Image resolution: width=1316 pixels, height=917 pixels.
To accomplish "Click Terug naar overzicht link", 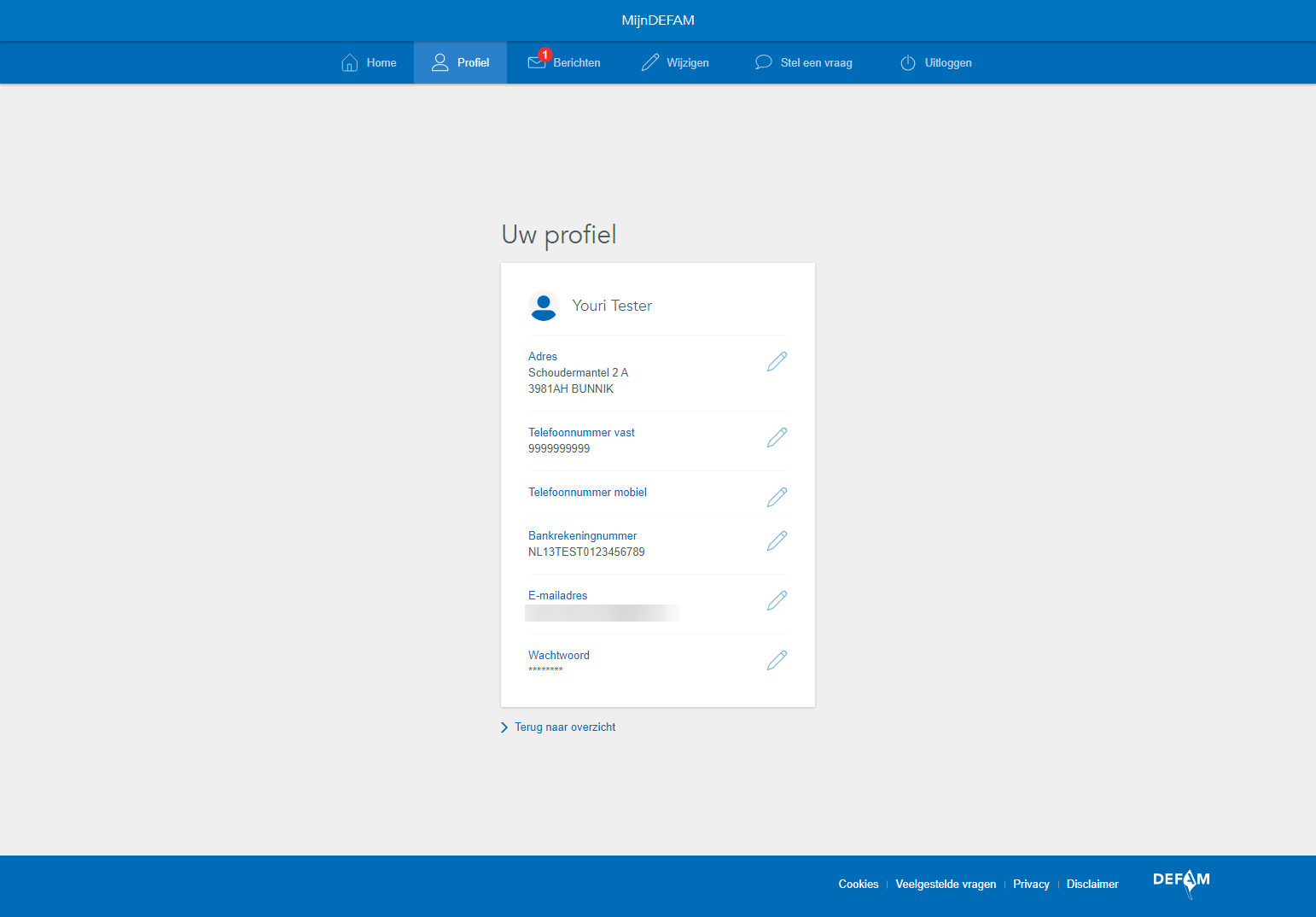I will [x=558, y=727].
